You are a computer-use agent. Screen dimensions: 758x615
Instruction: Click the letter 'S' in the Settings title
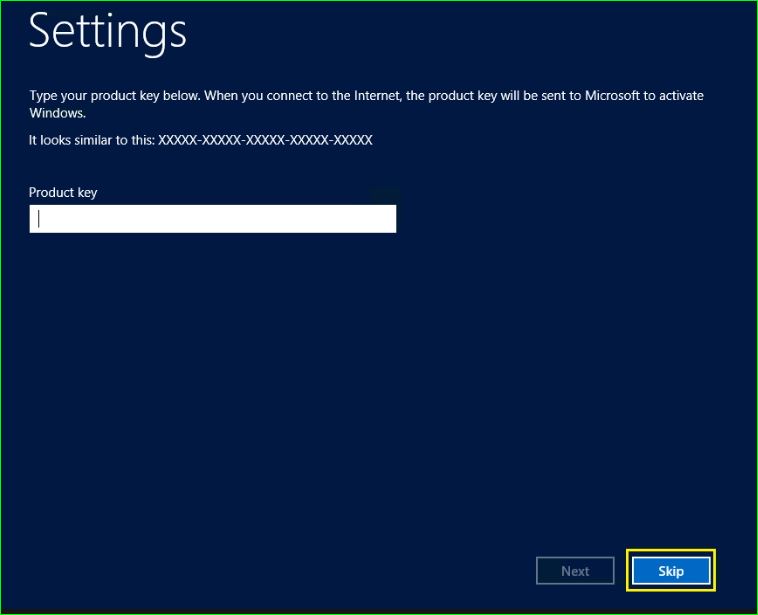click(43, 32)
